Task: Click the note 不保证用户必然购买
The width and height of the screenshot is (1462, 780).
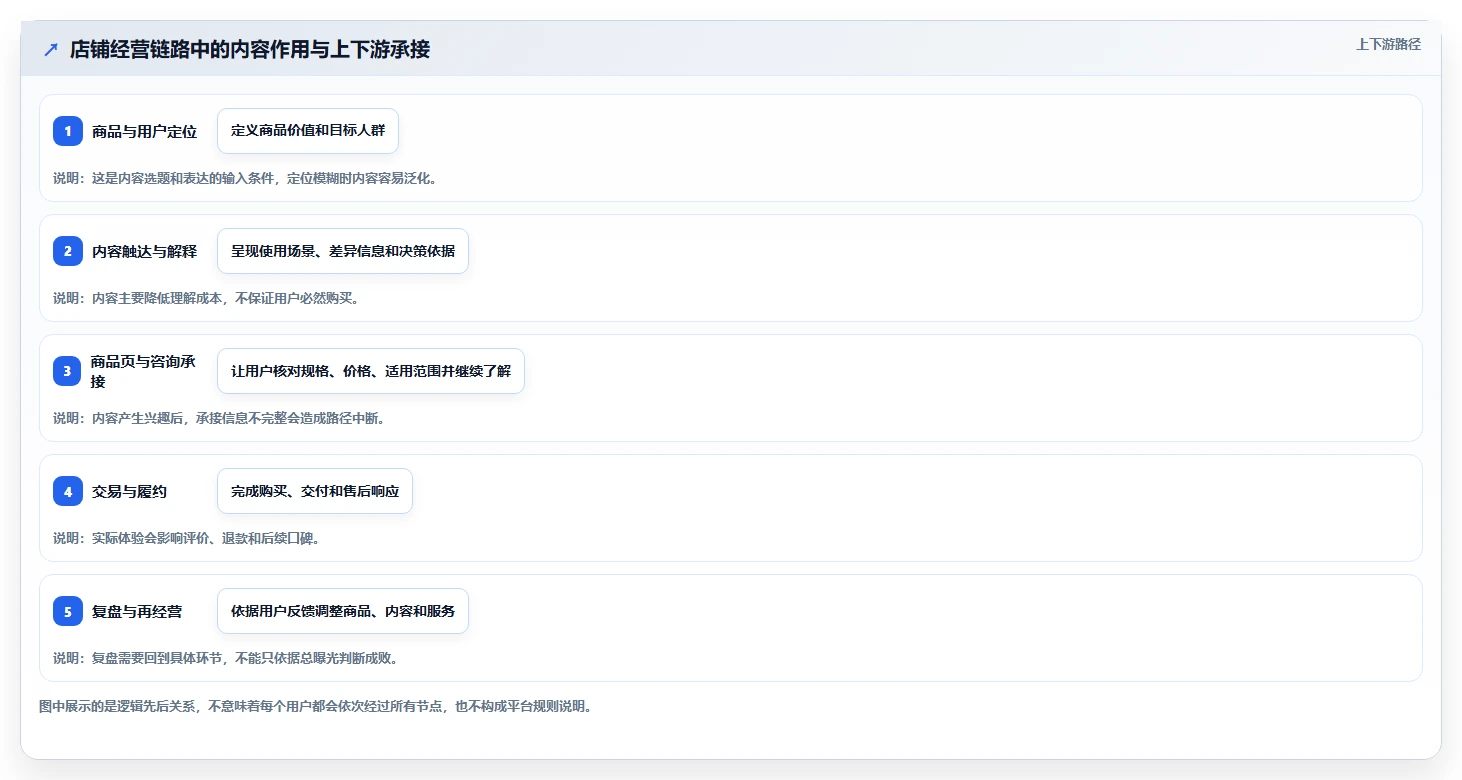Action: tap(206, 298)
